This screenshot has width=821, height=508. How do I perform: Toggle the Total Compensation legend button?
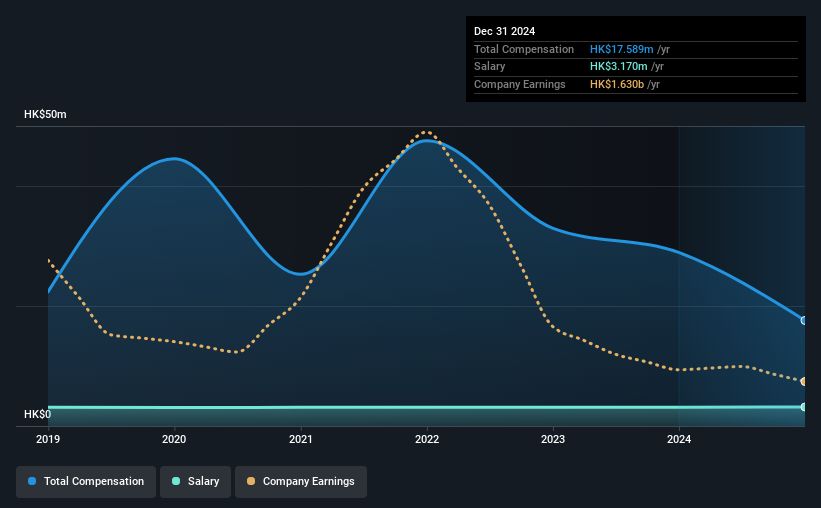[86, 482]
